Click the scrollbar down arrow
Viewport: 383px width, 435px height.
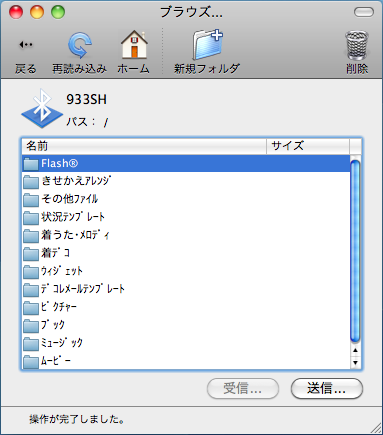tap(355, 363)
